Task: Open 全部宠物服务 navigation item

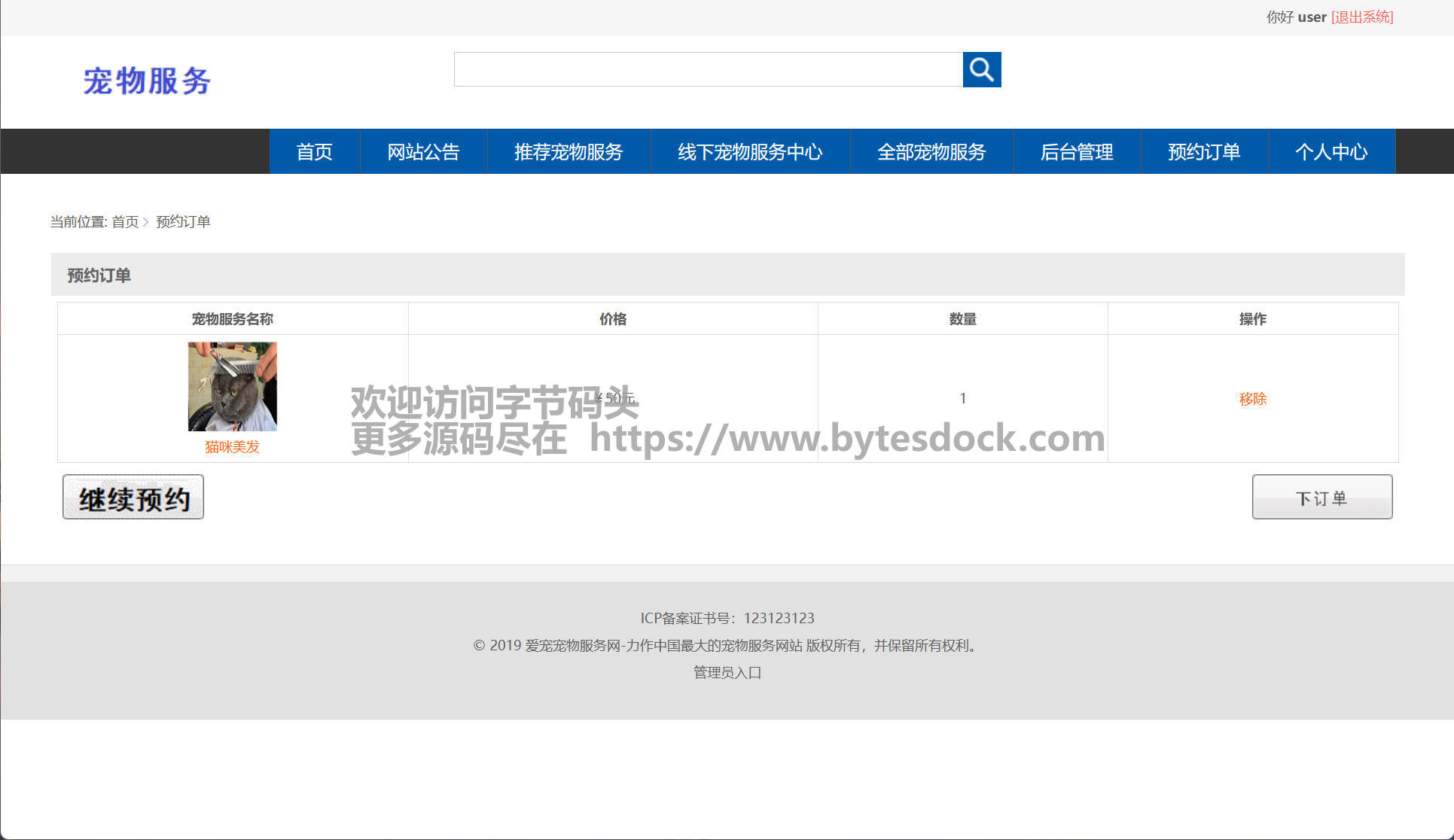Action: click(x=931, y=152)
